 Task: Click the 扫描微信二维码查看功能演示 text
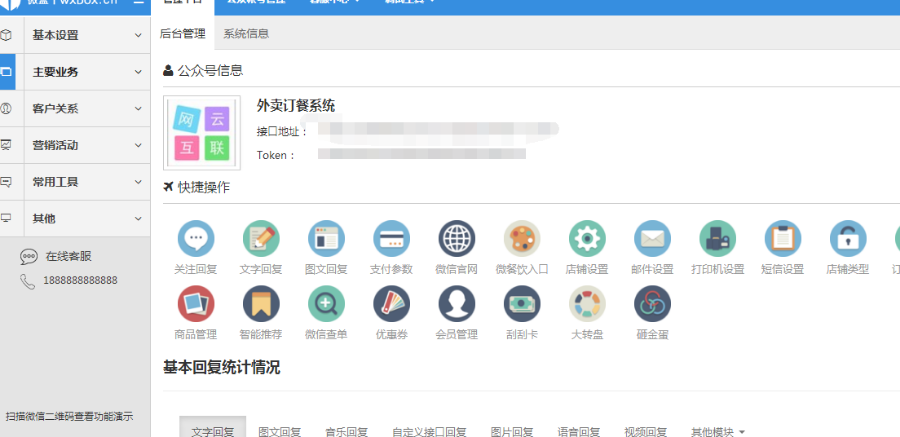(x=69, y=417)
